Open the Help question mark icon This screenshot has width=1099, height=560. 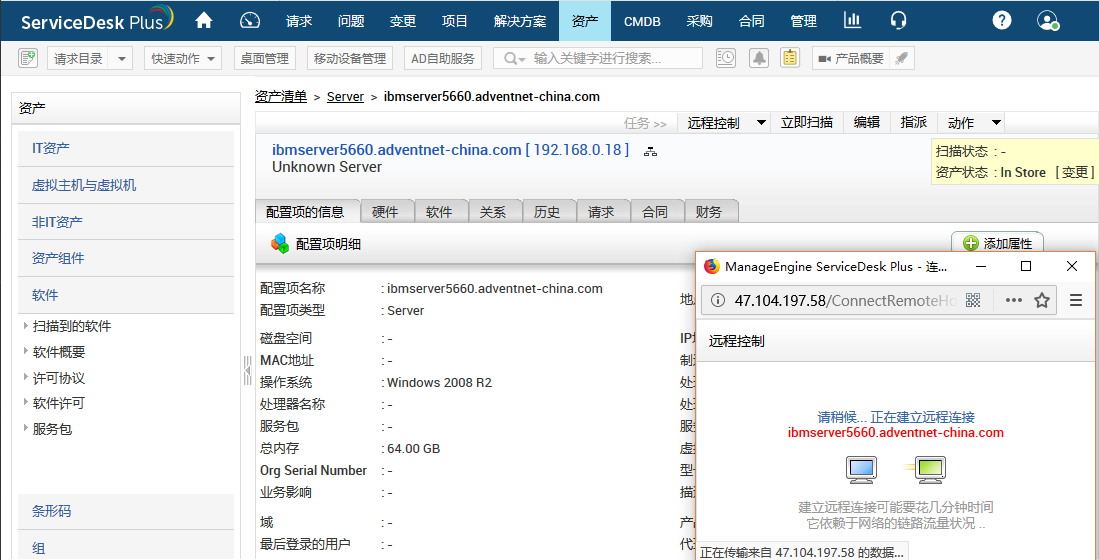(1002, 21)
